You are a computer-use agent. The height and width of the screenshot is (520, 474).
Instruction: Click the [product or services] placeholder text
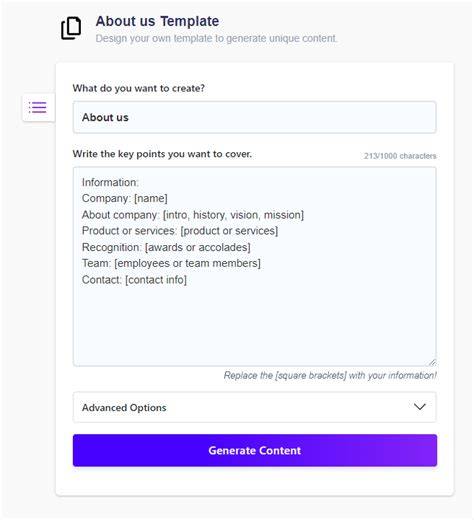pos(229,231)
